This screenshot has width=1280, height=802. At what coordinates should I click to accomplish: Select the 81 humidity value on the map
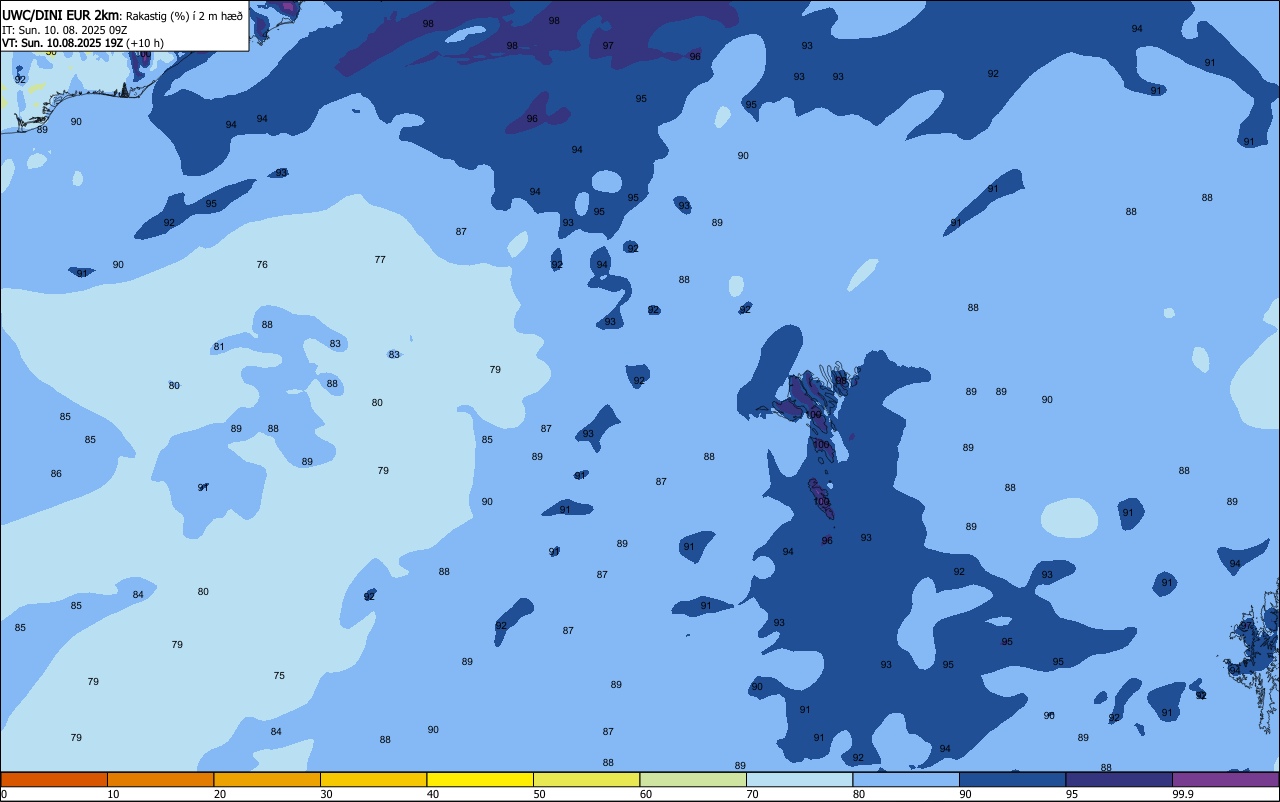[219, 347]
